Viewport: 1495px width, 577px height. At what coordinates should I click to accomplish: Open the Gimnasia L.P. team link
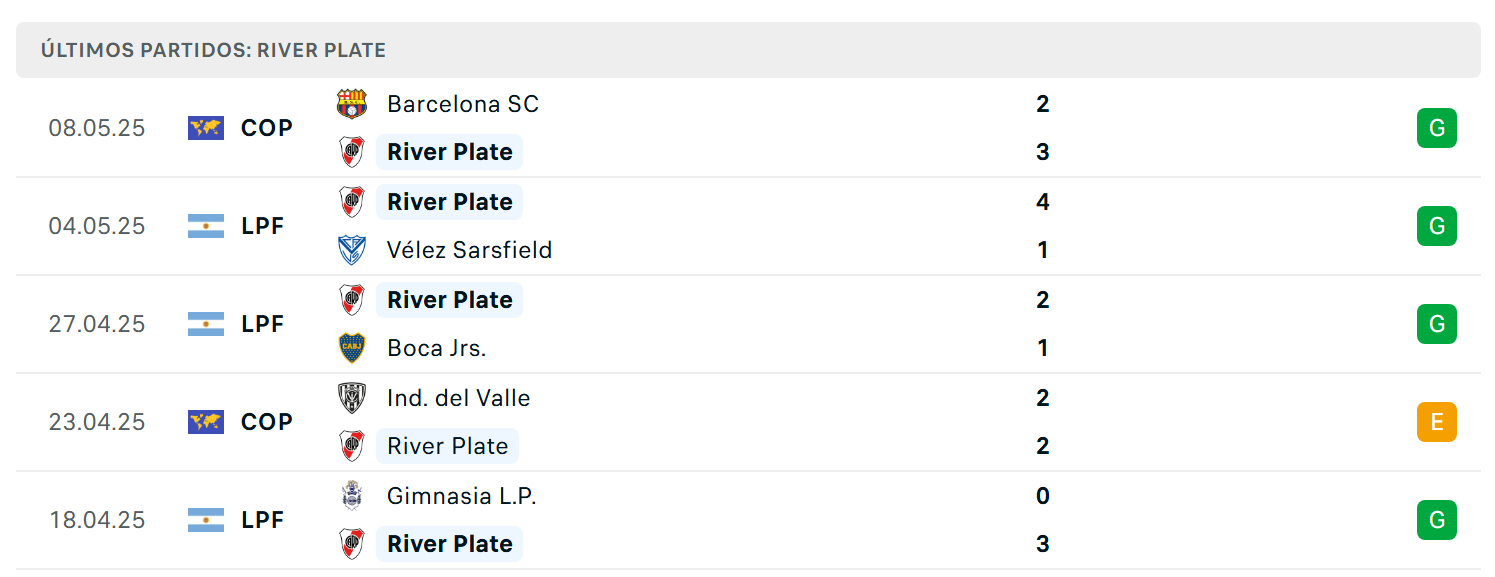point(462,496)
